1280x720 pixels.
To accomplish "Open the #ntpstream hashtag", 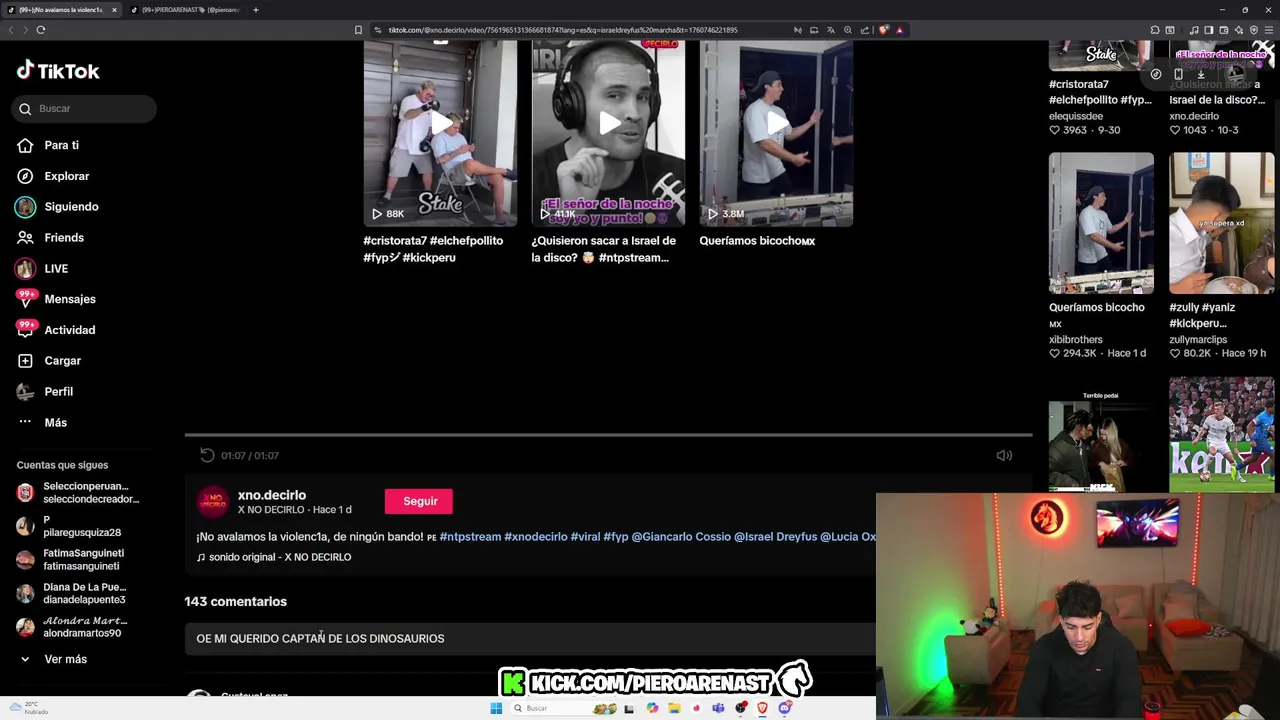I will 470,537.
